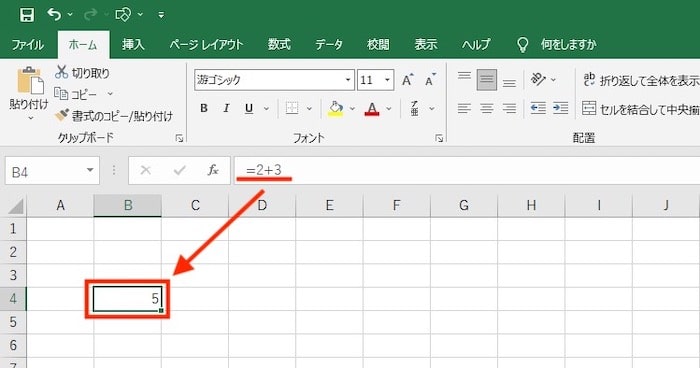Click the text orientation icon

[x=538, y=79]
